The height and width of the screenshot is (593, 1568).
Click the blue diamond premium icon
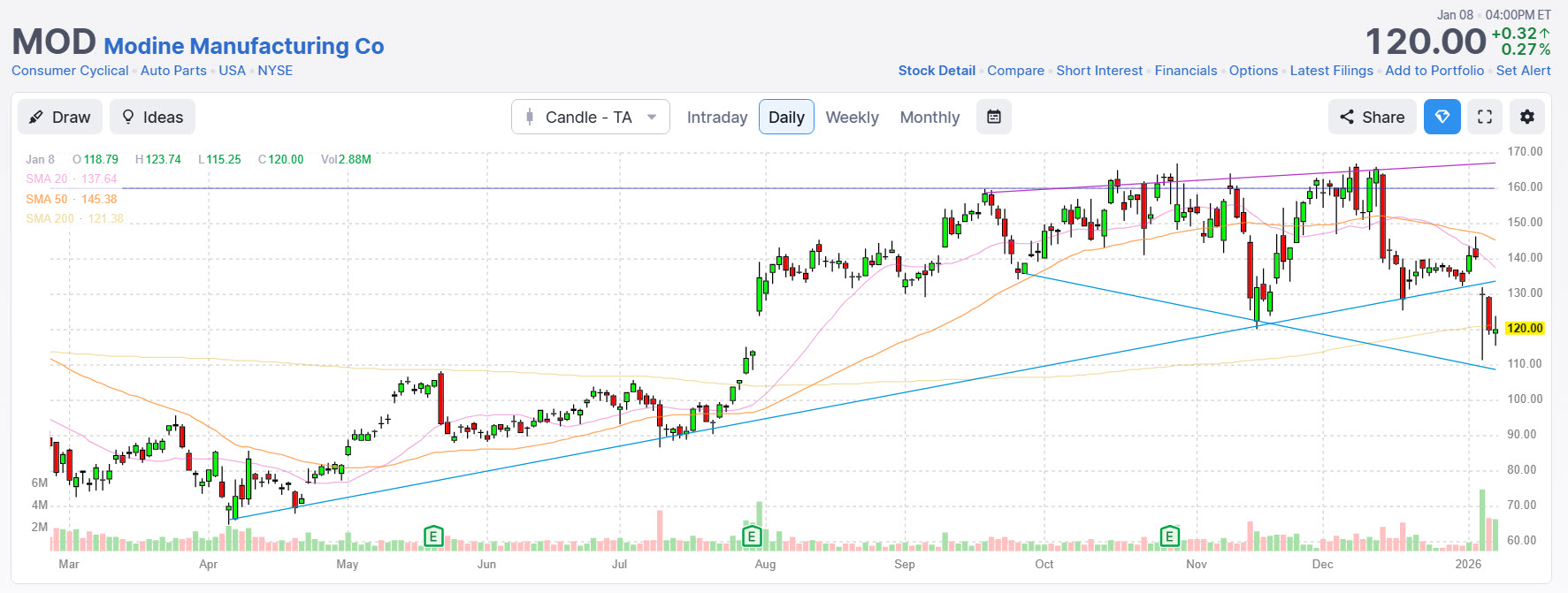click(x=1442, y=118)
